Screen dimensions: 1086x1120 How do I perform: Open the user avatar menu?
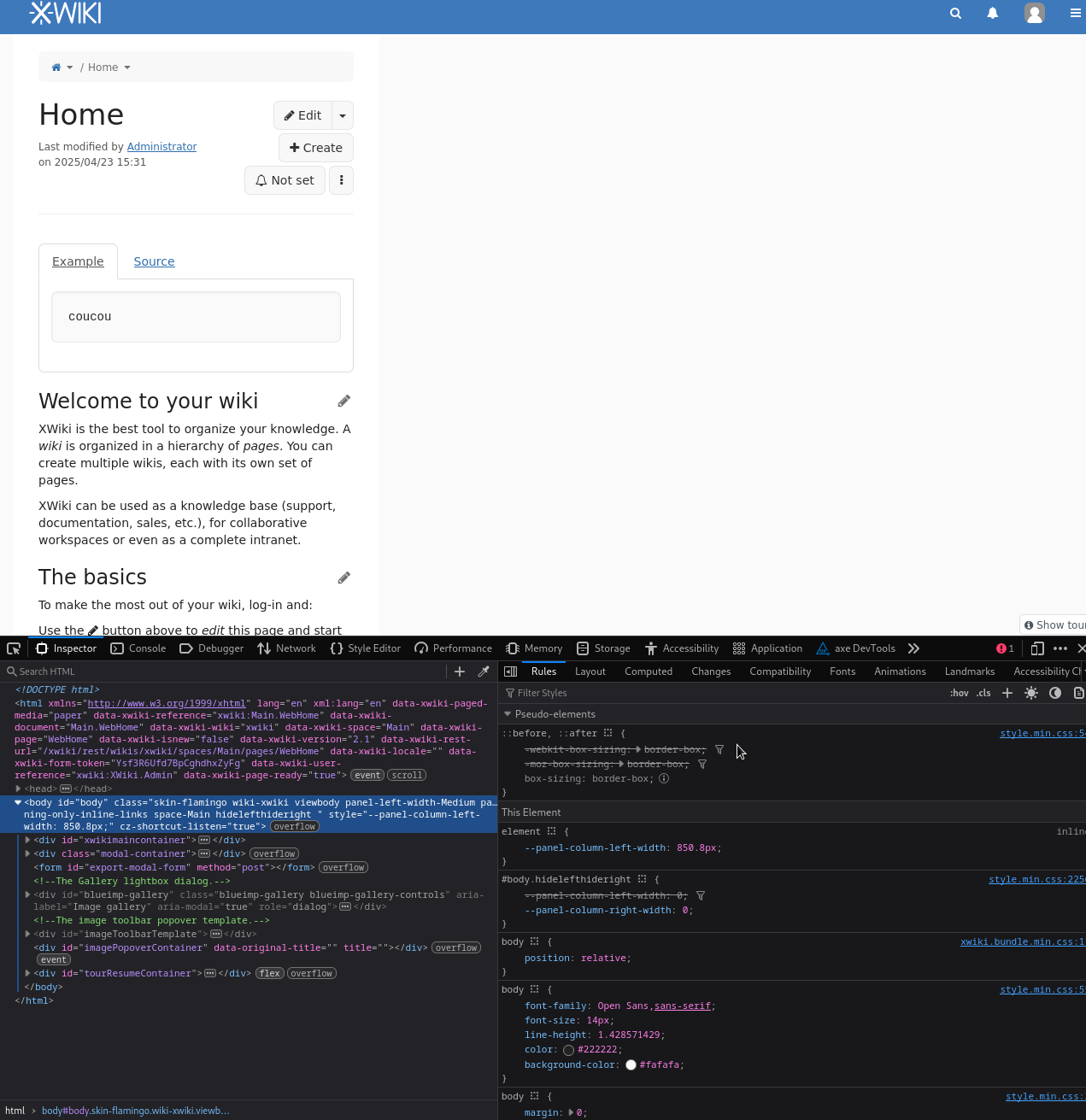pos(1035,13)
